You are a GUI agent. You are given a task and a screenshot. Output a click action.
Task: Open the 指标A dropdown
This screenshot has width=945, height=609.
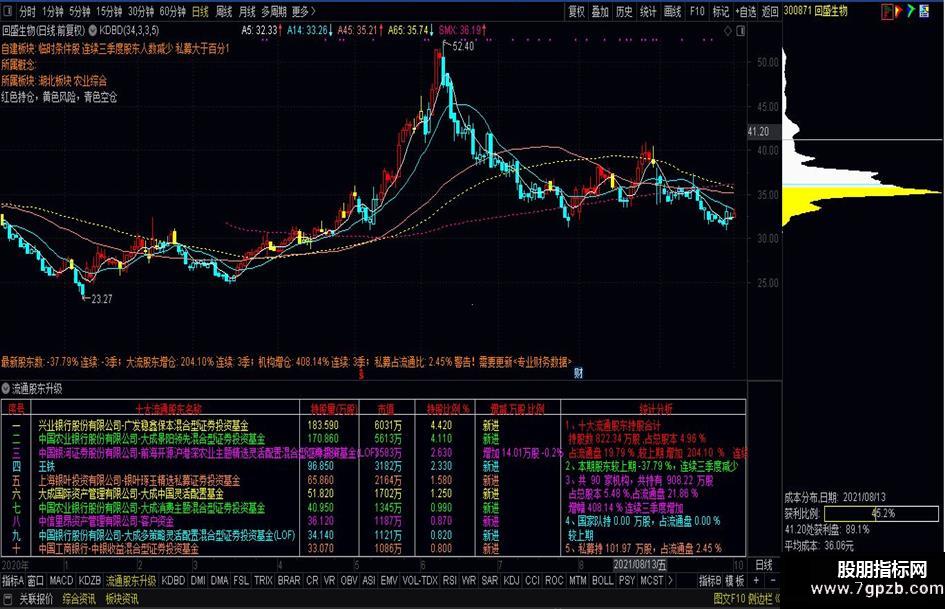[13, 581]
